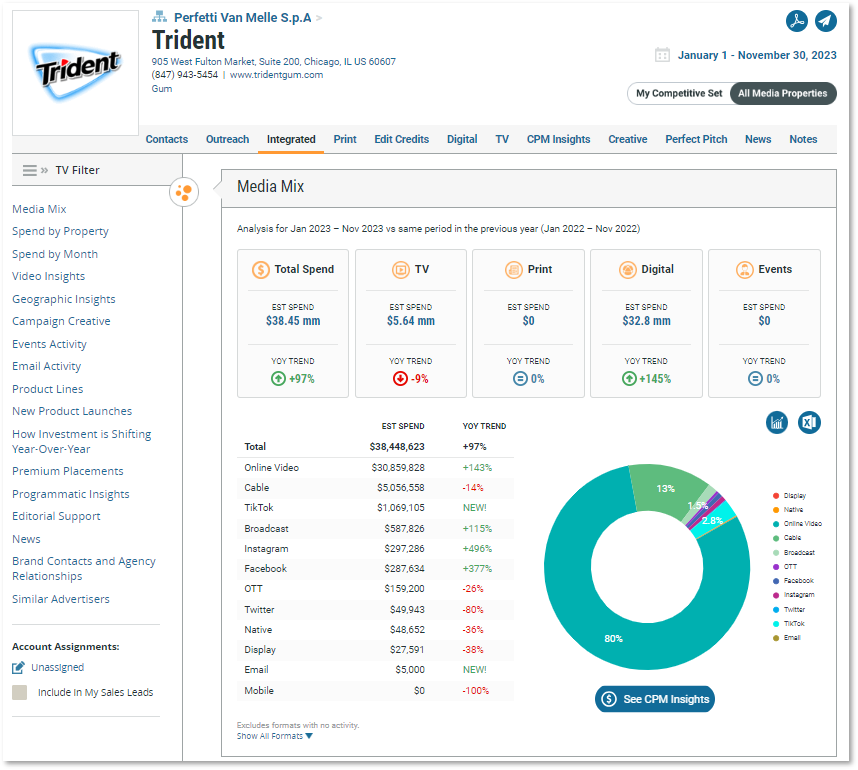Image resolution: width=858 pixels, height=770 pixels.
Task: Switch to the Digital tab
Action: [462, 140]
